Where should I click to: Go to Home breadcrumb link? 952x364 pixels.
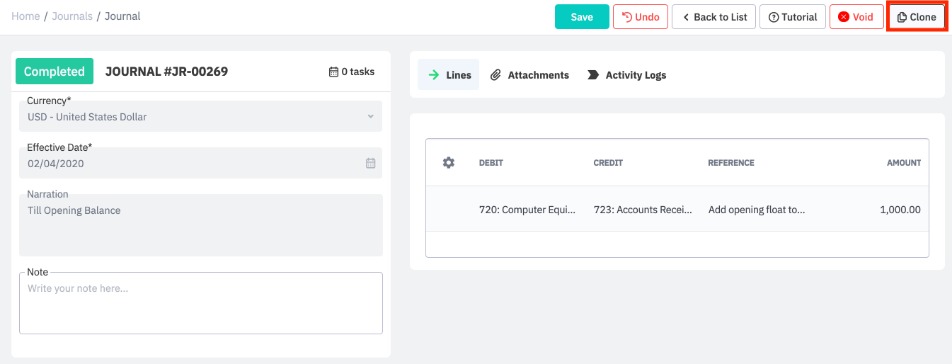point(26,16)
